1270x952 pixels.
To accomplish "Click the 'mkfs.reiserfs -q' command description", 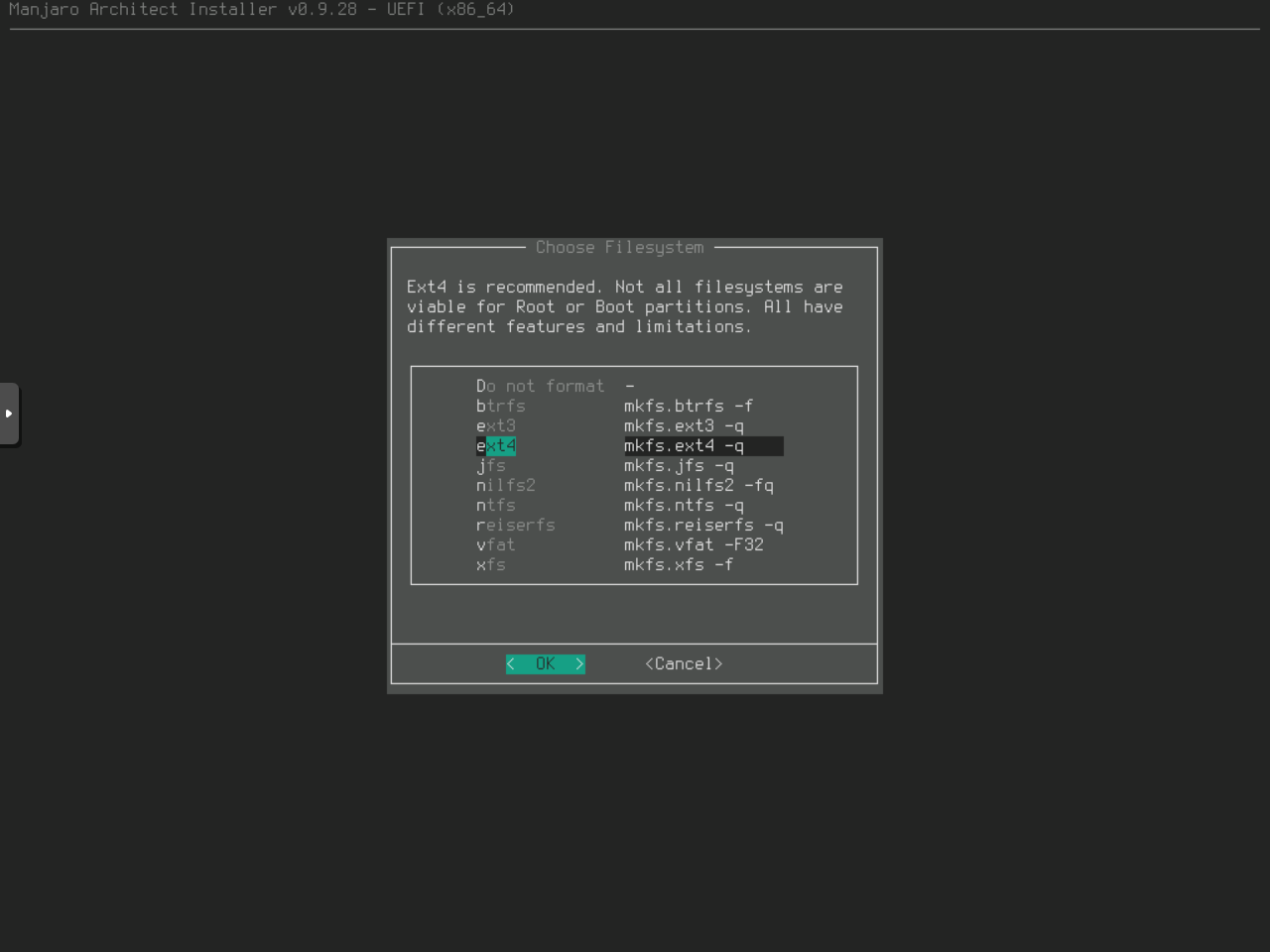I will tap(703, 525).
